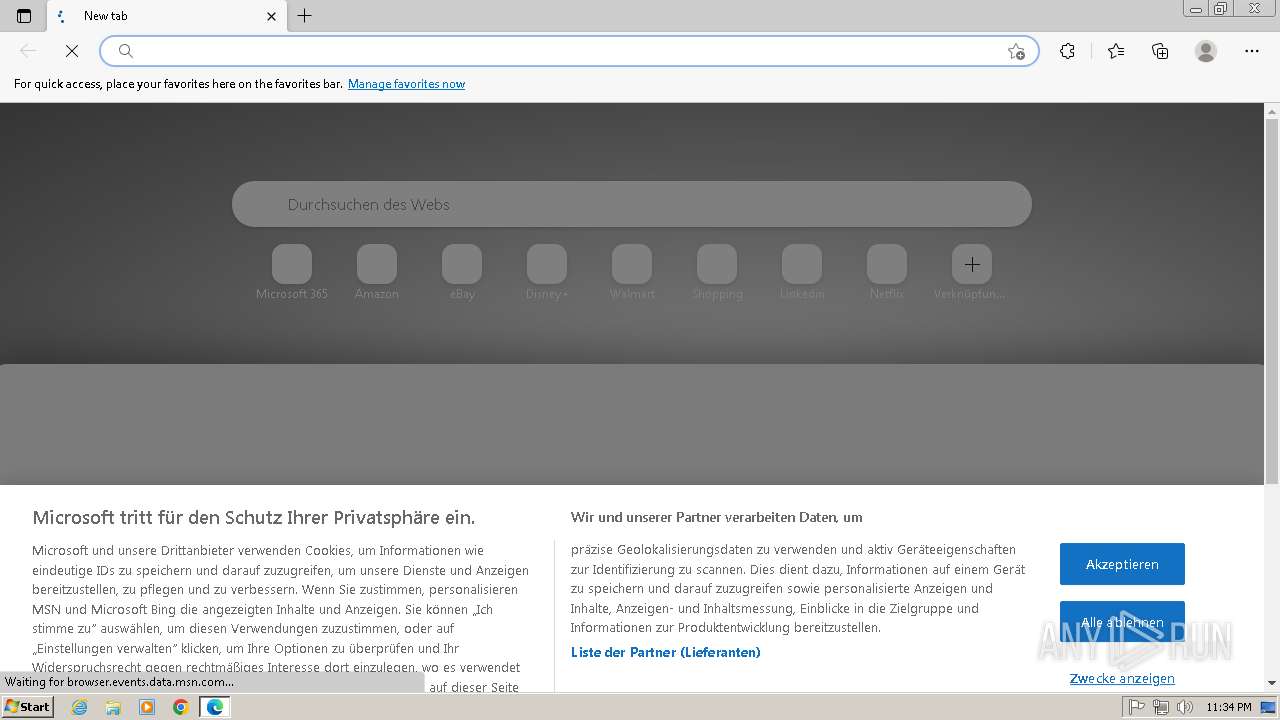Screen dimensions: 1280x720
Task: Open the eBay quick link
Action: pos(462,272)
